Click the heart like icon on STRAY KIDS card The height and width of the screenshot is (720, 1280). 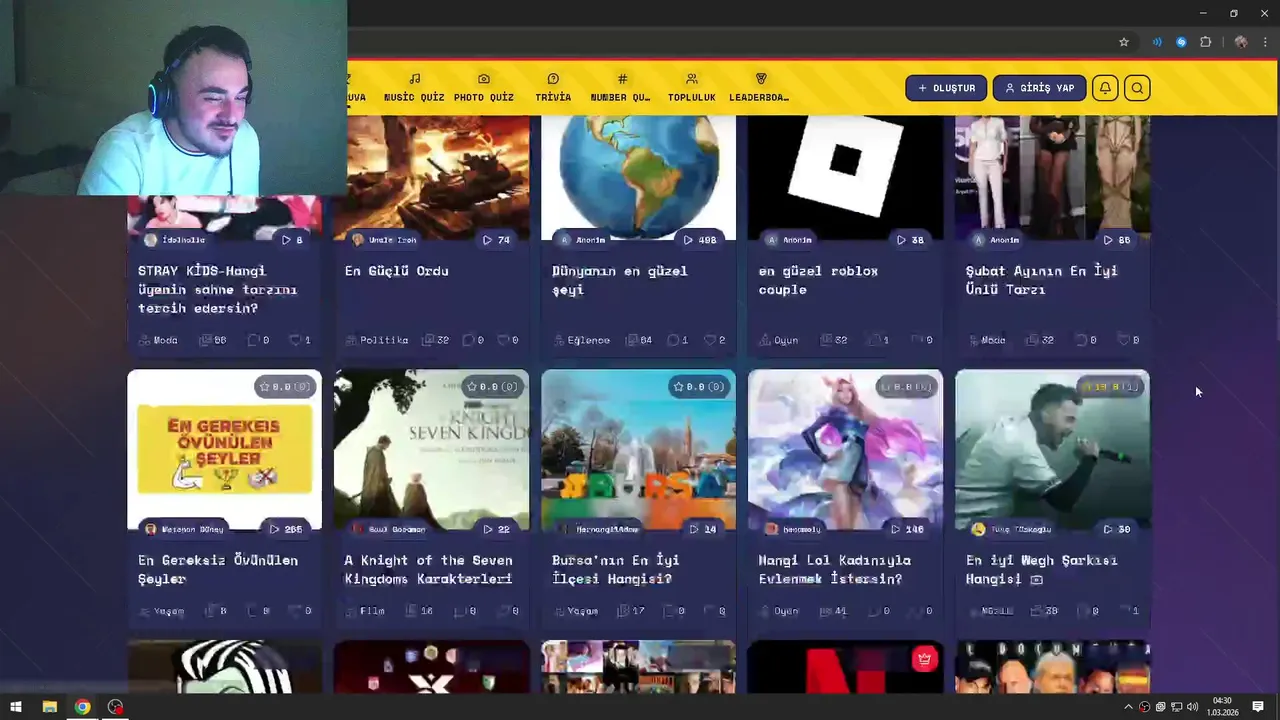[296, 340]
